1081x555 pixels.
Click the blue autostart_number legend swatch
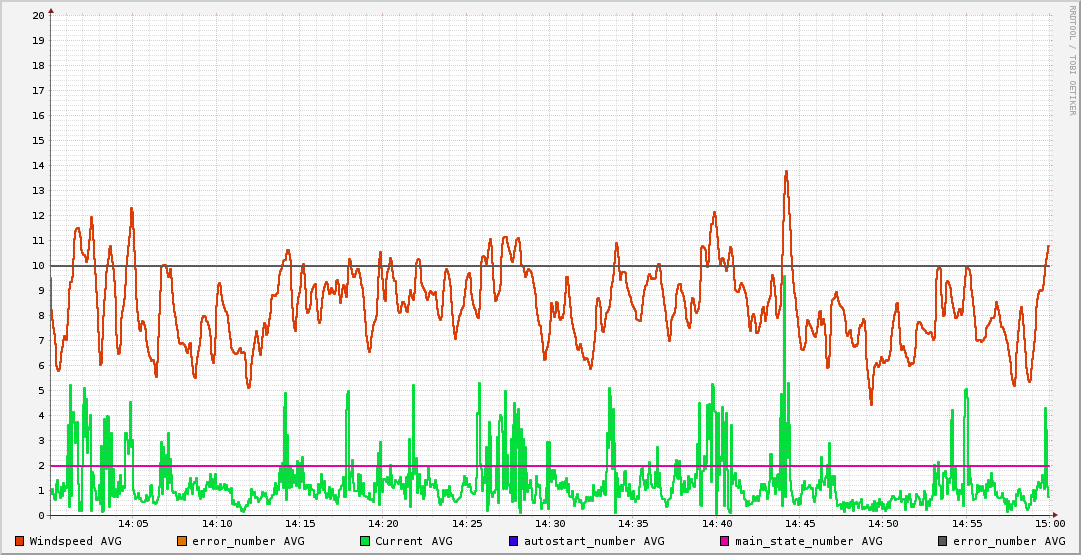513,541
